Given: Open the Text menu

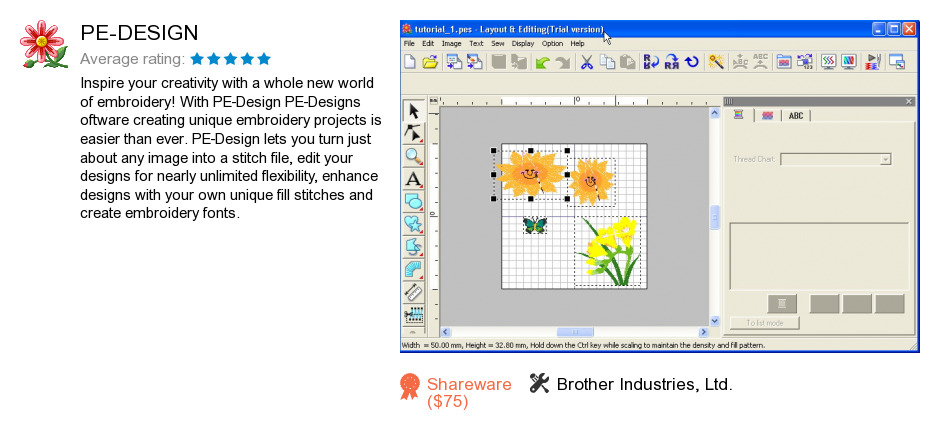Looking at the screenshot, I should pos(476,44).
